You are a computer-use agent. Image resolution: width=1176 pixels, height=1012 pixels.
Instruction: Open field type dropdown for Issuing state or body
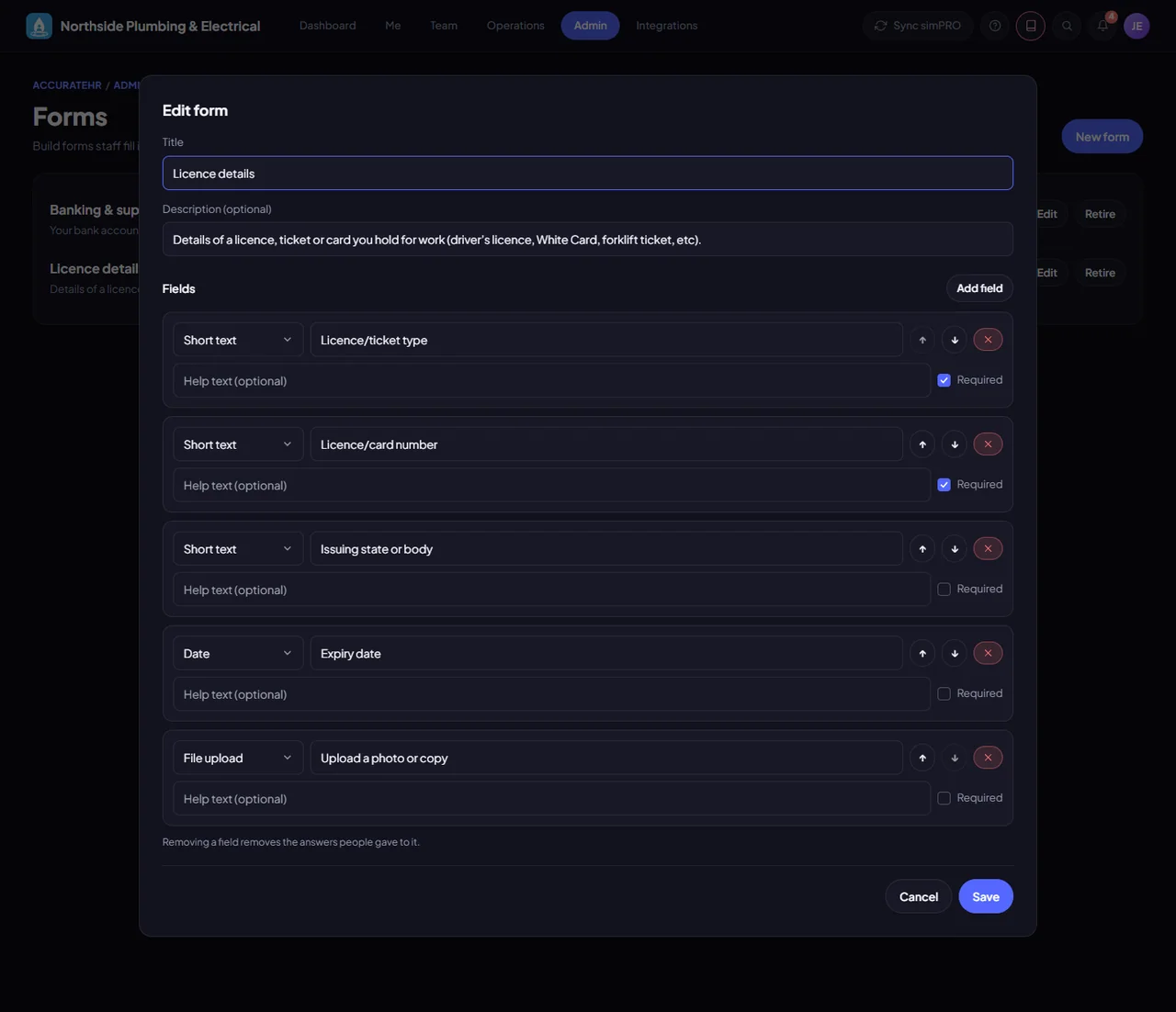pos(238,549)
